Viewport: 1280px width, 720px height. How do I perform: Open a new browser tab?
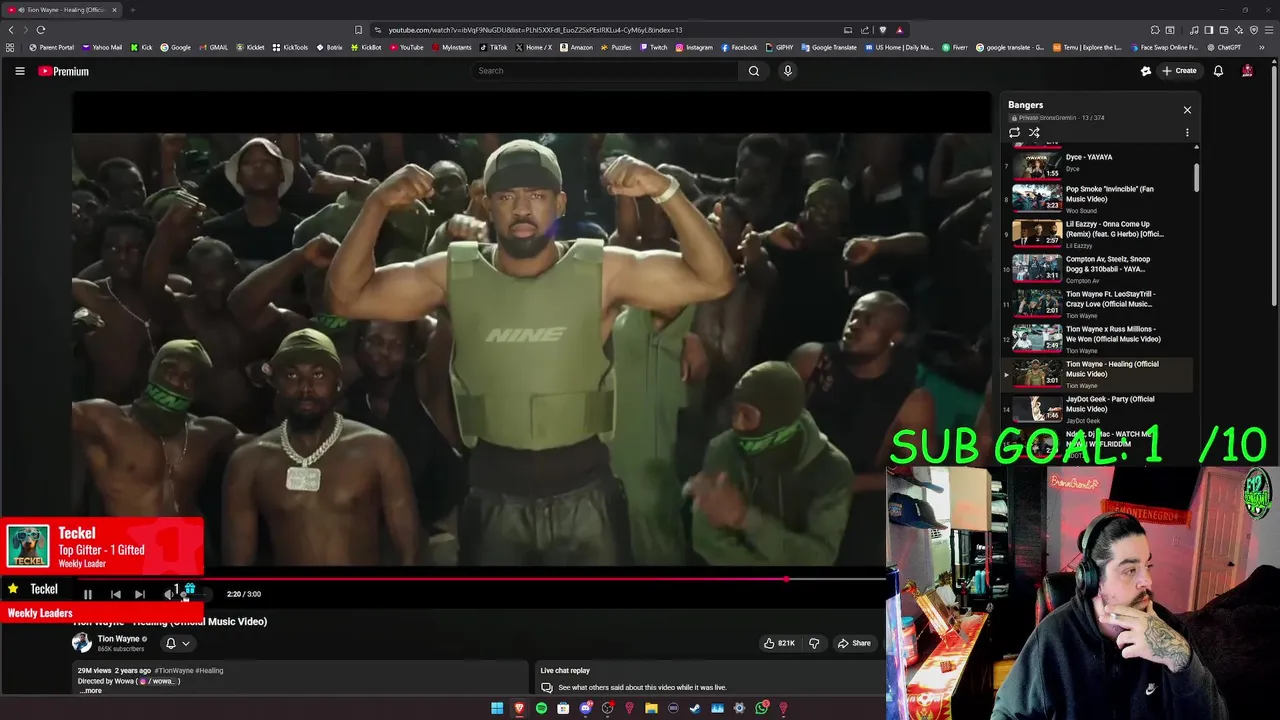(x=132, y=10)
